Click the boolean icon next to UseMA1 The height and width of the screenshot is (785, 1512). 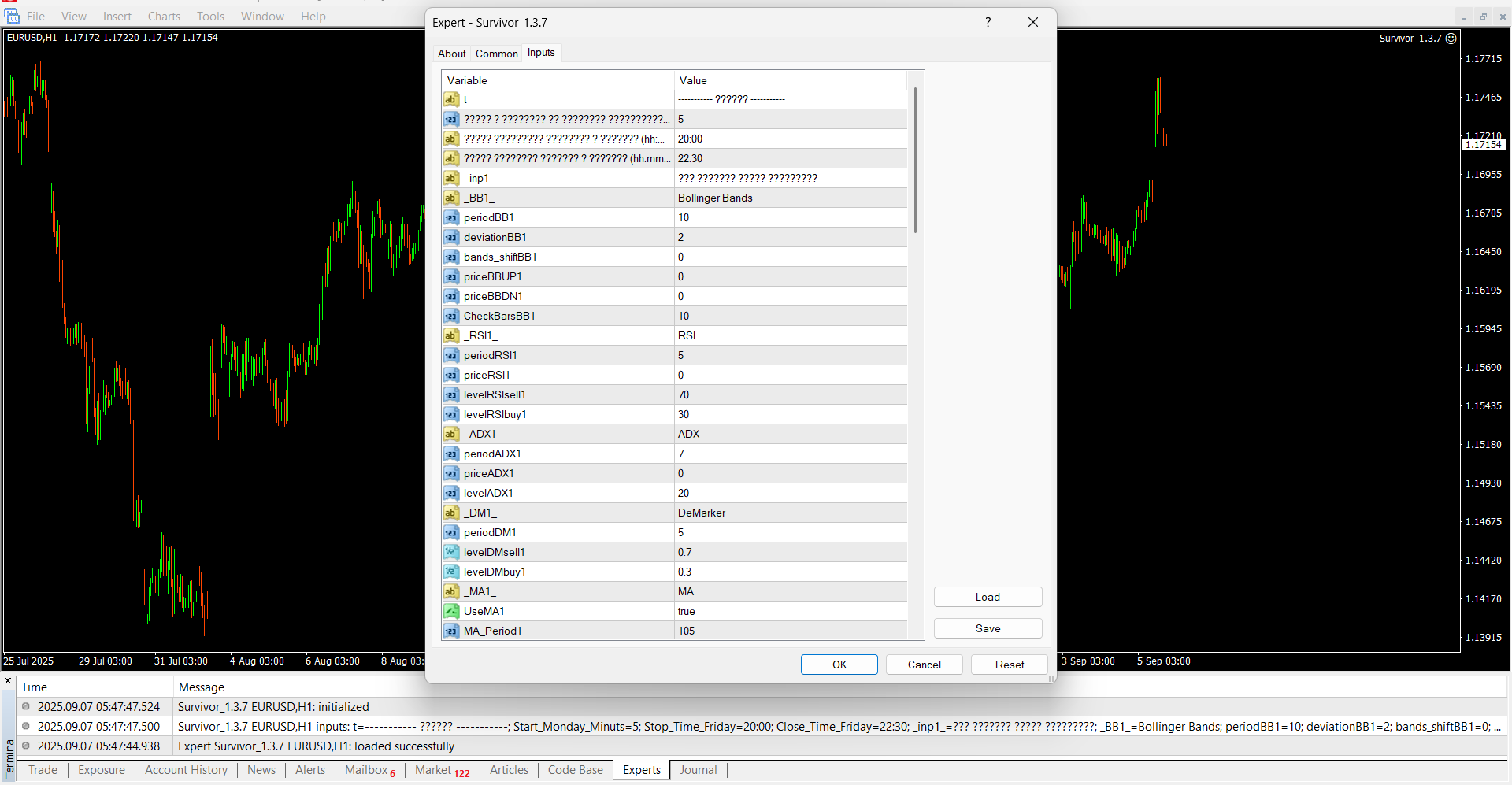450,612
